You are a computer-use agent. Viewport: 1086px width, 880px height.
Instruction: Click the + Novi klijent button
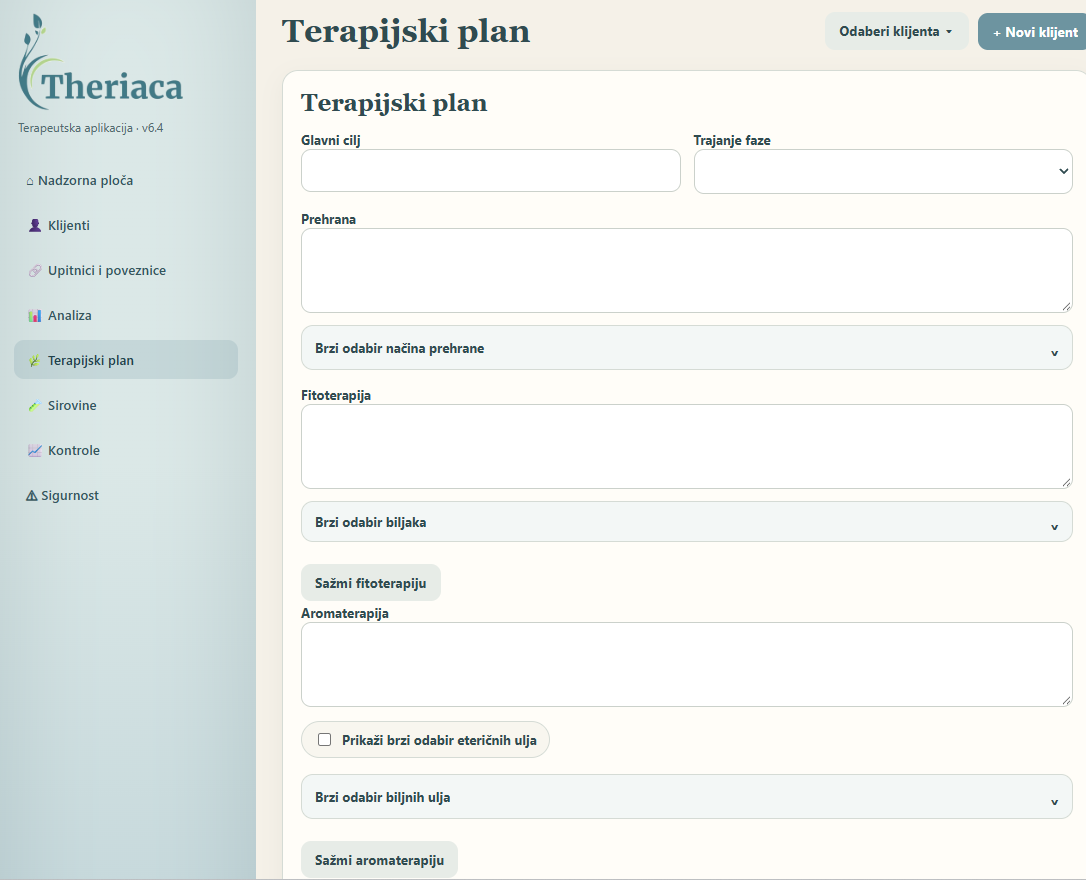tap(1032, 32)
